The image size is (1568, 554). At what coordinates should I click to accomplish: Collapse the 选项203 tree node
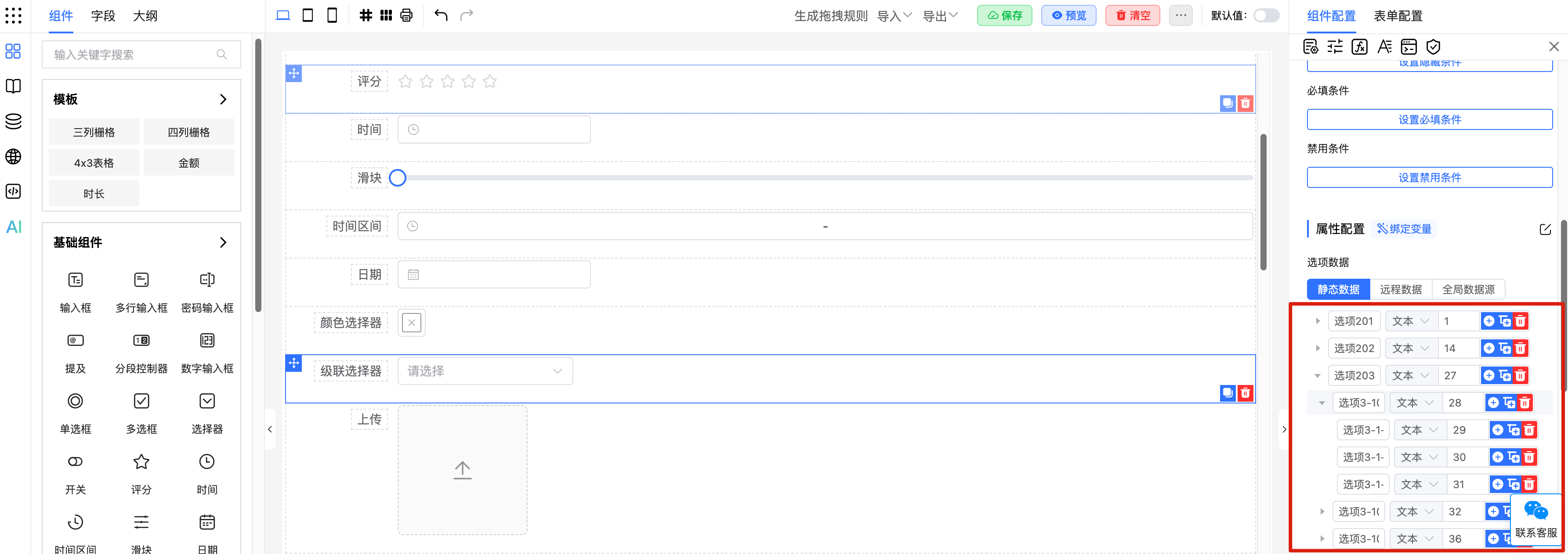tap(1318, 376)
